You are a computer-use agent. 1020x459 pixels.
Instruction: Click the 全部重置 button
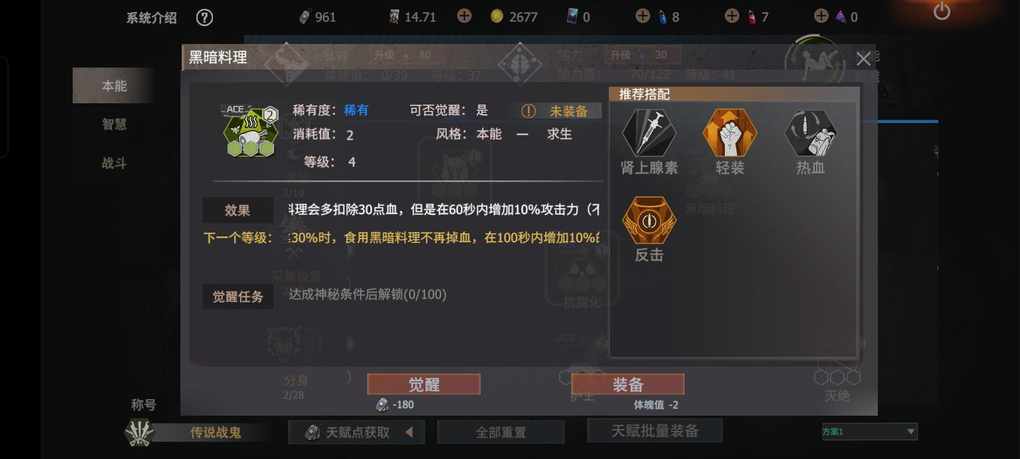coord(501,432)
